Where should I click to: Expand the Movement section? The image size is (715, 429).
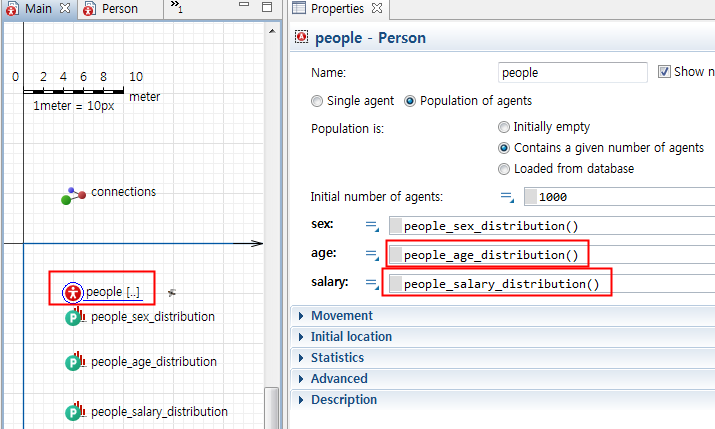(x=301, y=315)
